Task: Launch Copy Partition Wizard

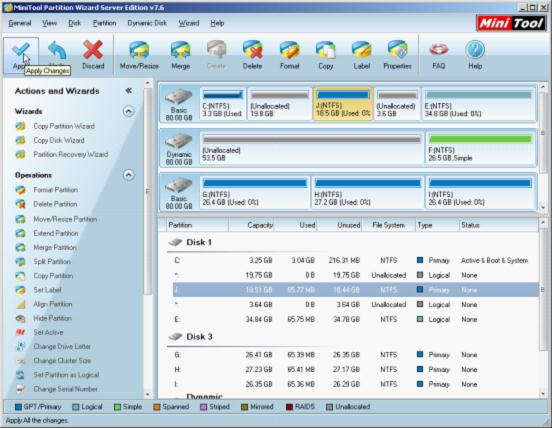Action: tap(64, 126)
